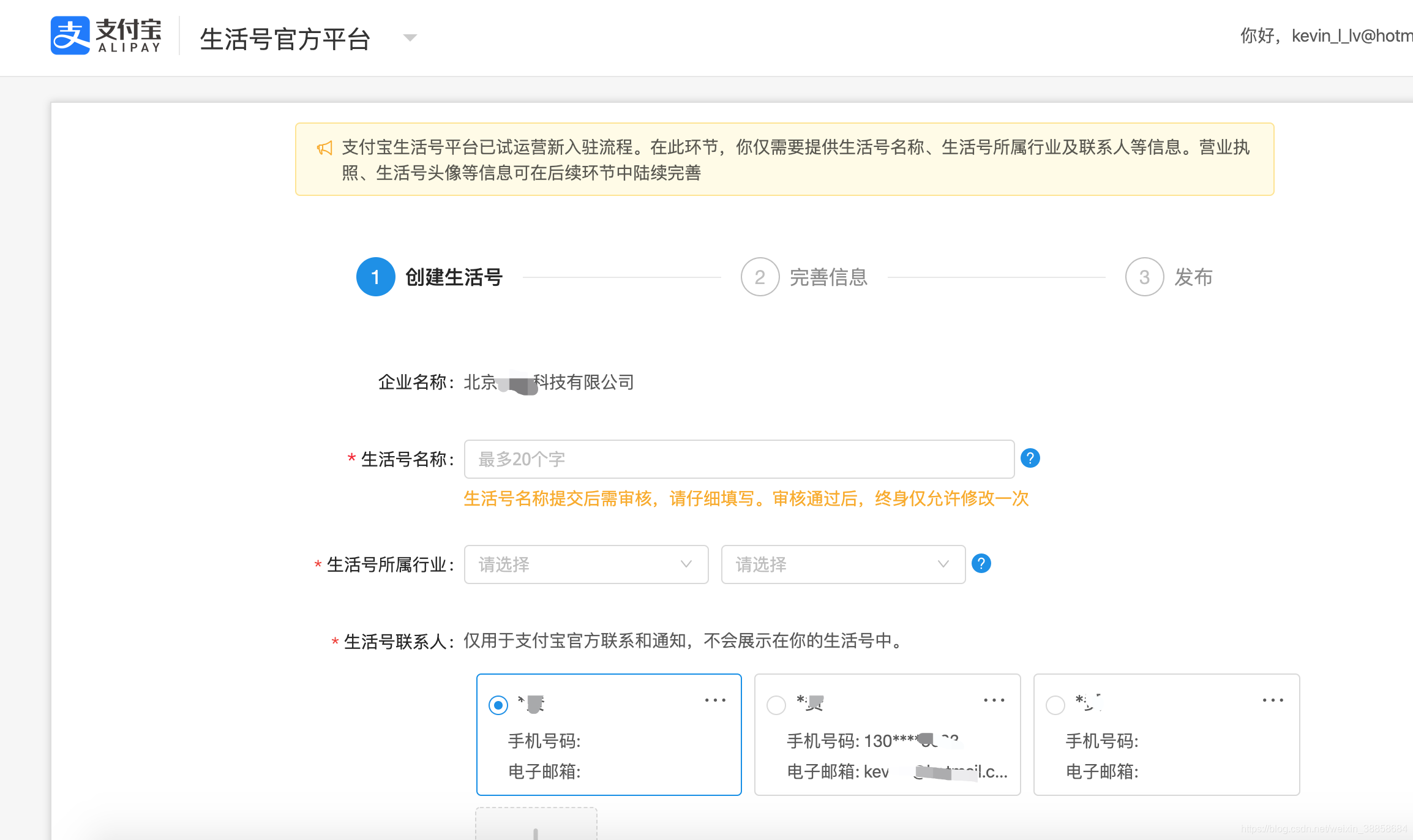This screenshot has height=840, width=1413.
Task: Click the help icon beside 生活号名称 field
Action: 1030,458
